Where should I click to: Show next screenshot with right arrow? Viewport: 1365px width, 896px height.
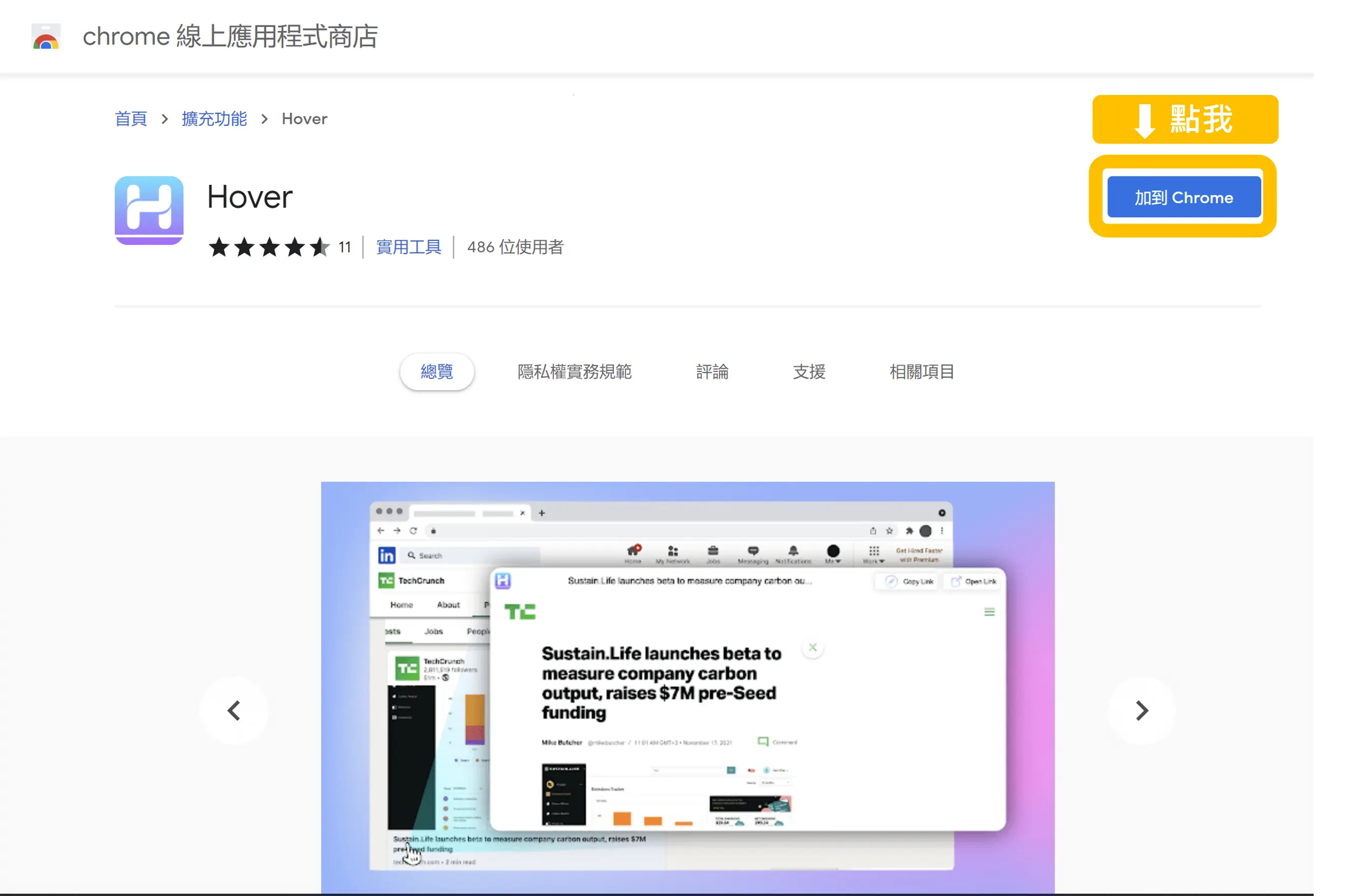click(1141, 711)
